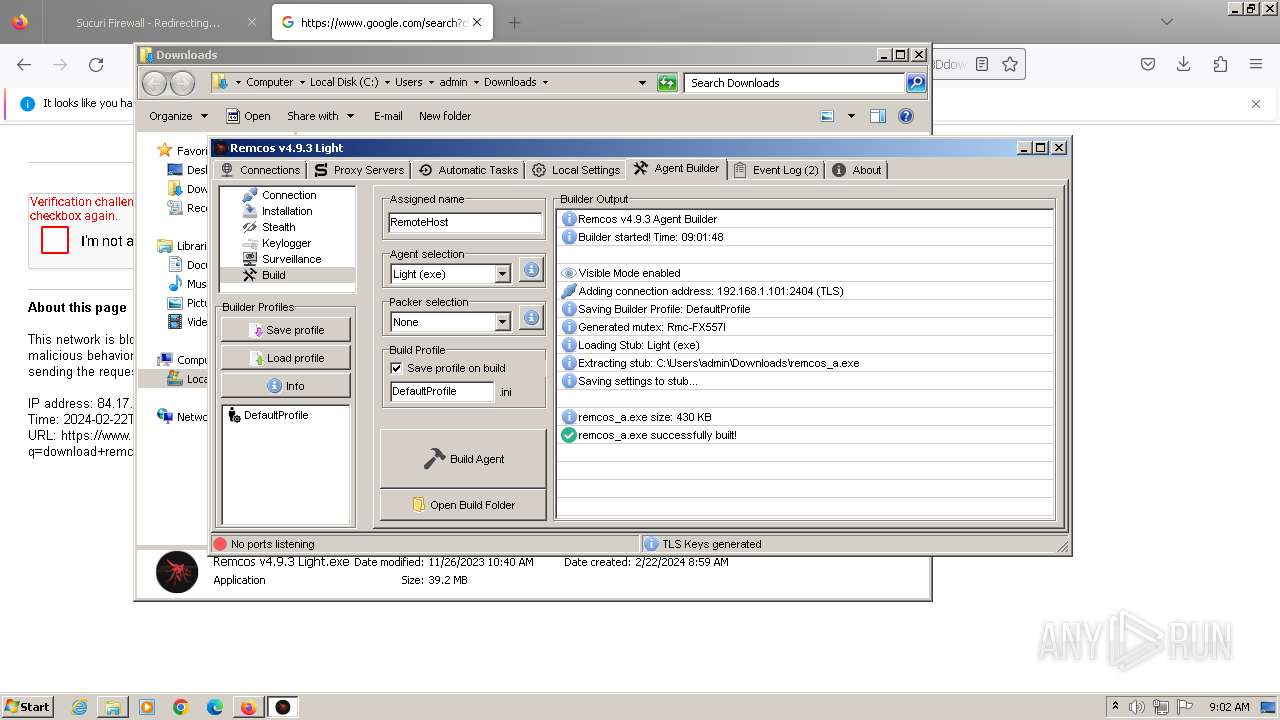
Task: Click the Load profile button
Action: click(286, 358)
